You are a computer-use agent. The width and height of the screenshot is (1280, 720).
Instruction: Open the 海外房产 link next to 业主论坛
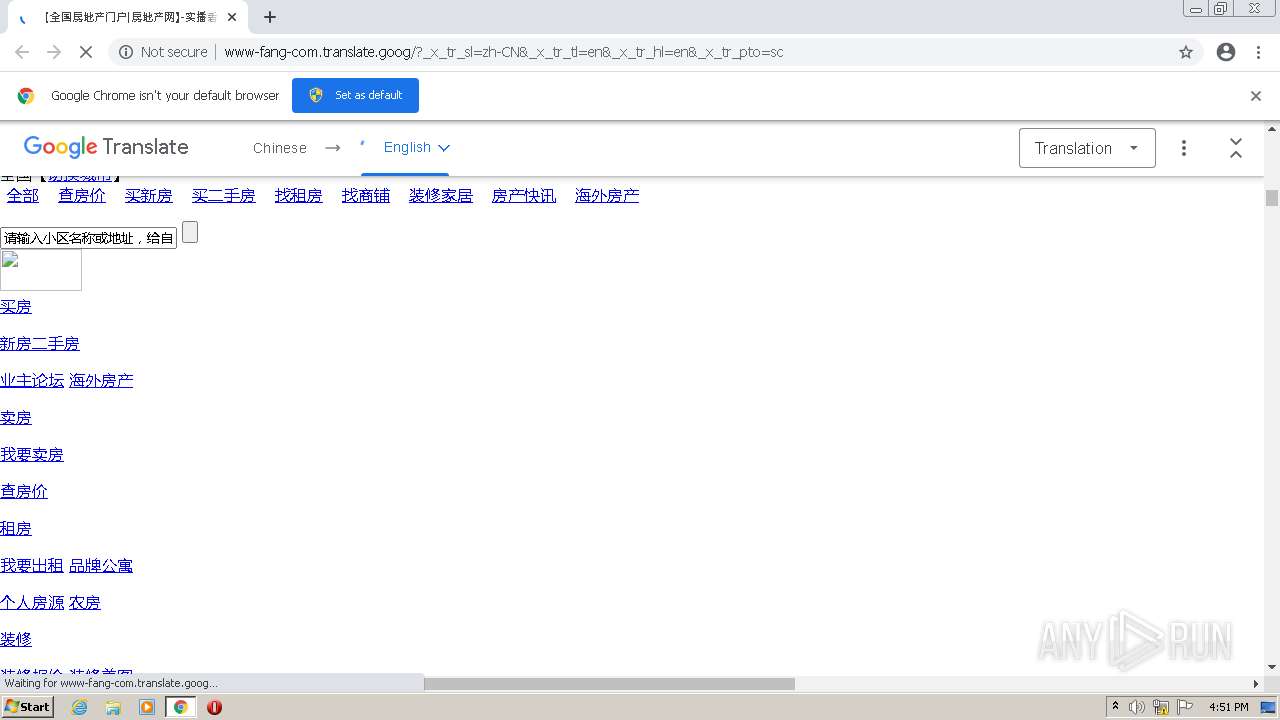point(101,381)
